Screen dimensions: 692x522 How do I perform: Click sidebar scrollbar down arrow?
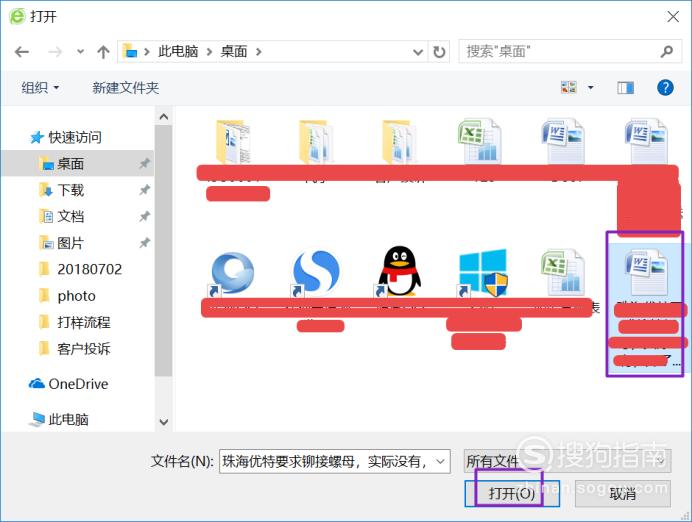[x=164, y=422]
